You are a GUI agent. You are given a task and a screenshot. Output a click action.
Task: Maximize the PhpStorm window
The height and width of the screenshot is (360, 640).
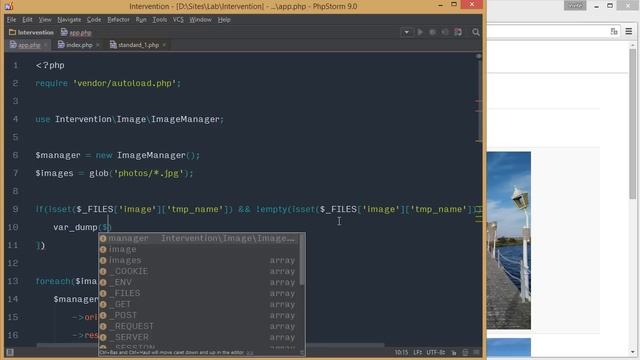[454, 4]
